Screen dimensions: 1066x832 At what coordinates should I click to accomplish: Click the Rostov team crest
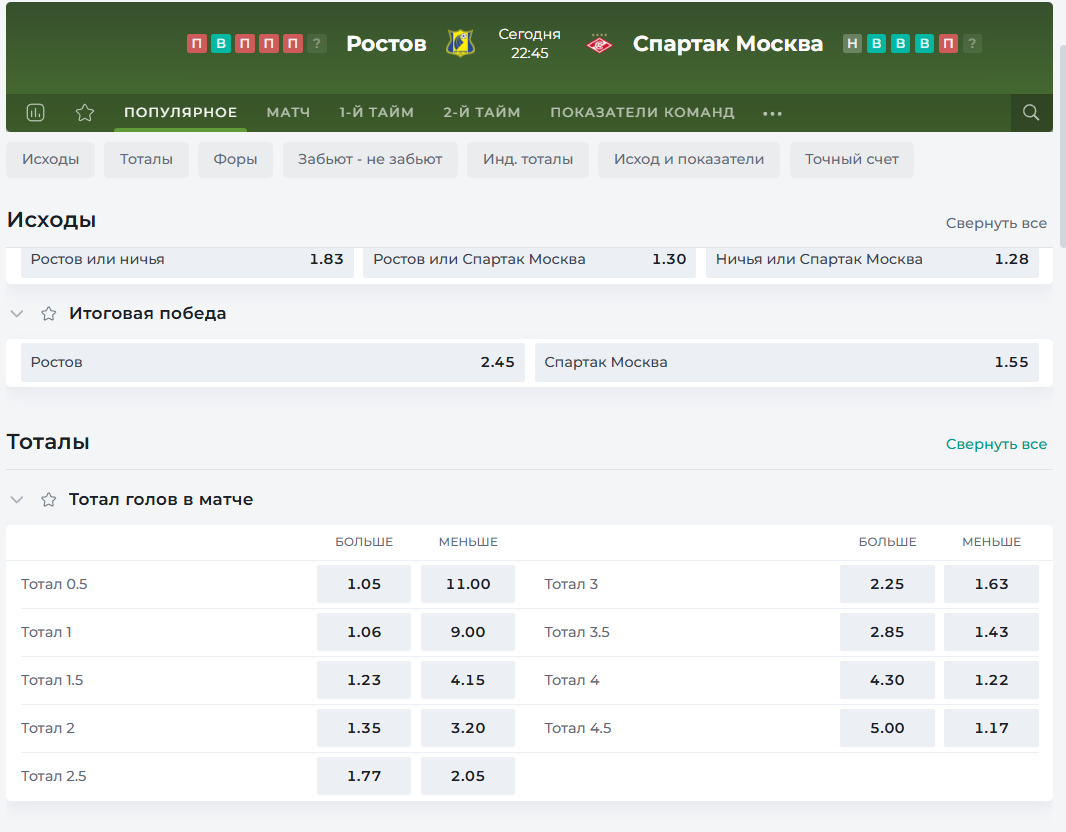[x=460, y=44]
